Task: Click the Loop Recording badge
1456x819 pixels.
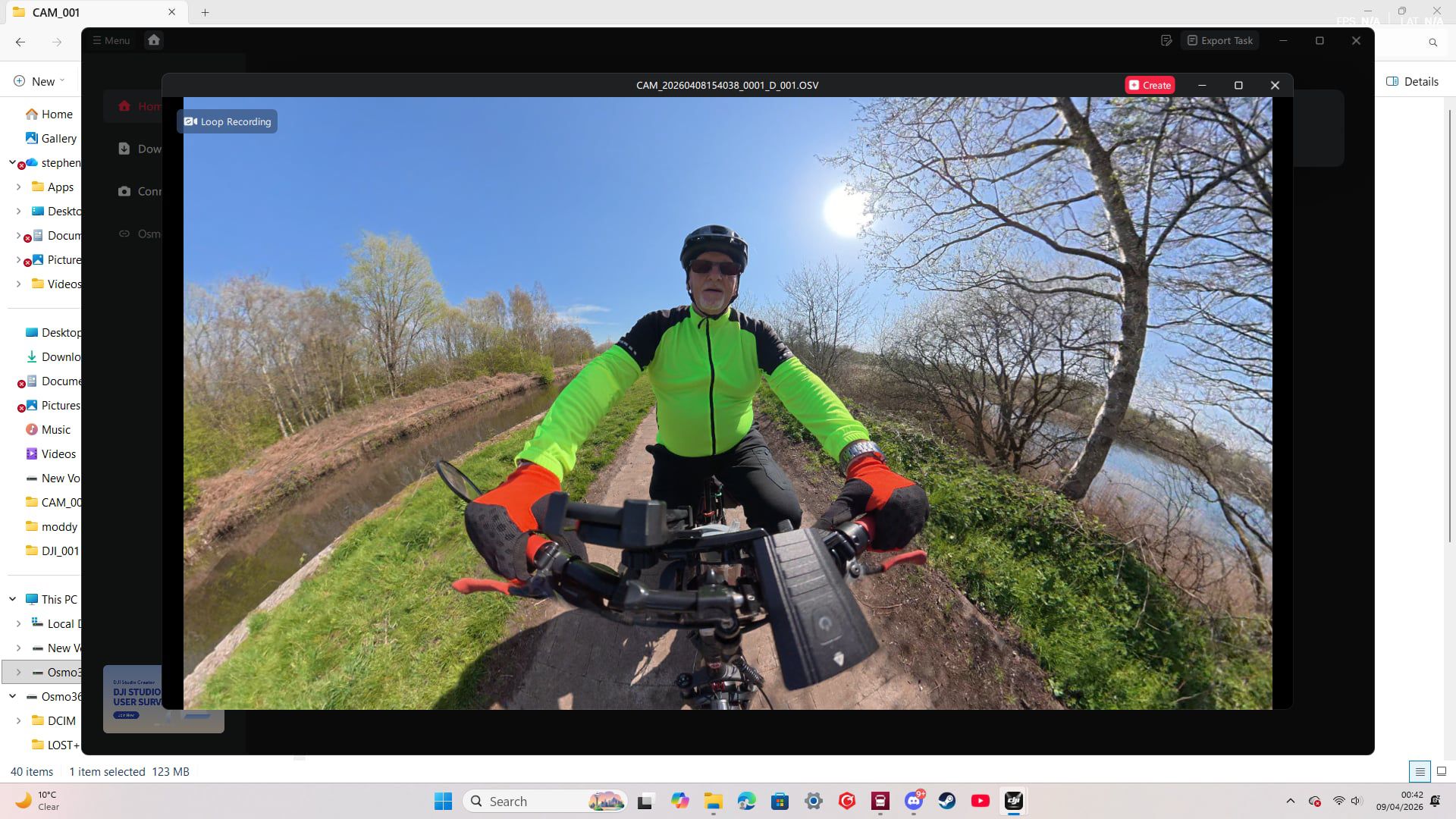Action: [227, 121]
